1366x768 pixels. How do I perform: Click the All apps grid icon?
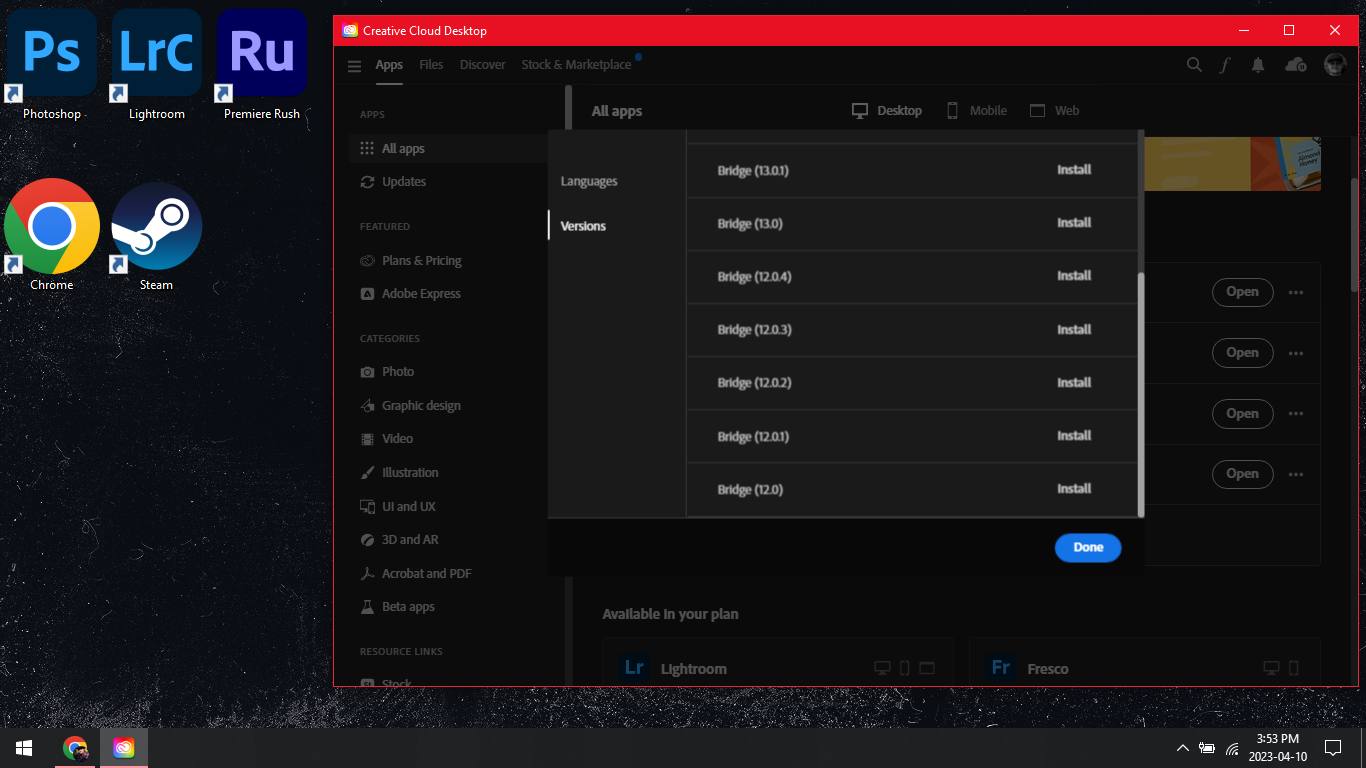(367, 148)
